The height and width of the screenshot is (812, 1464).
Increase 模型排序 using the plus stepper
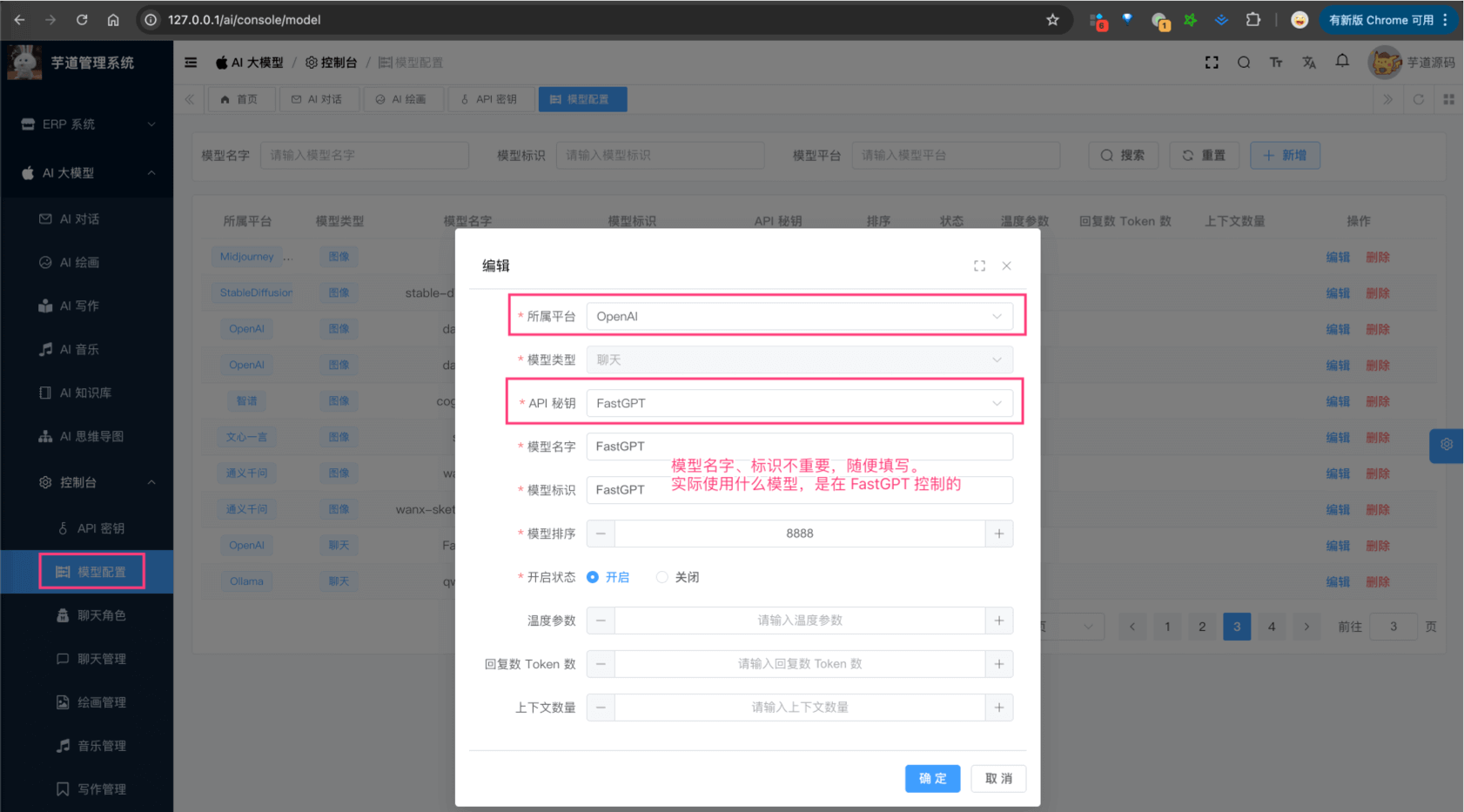(x=998, y=533)
